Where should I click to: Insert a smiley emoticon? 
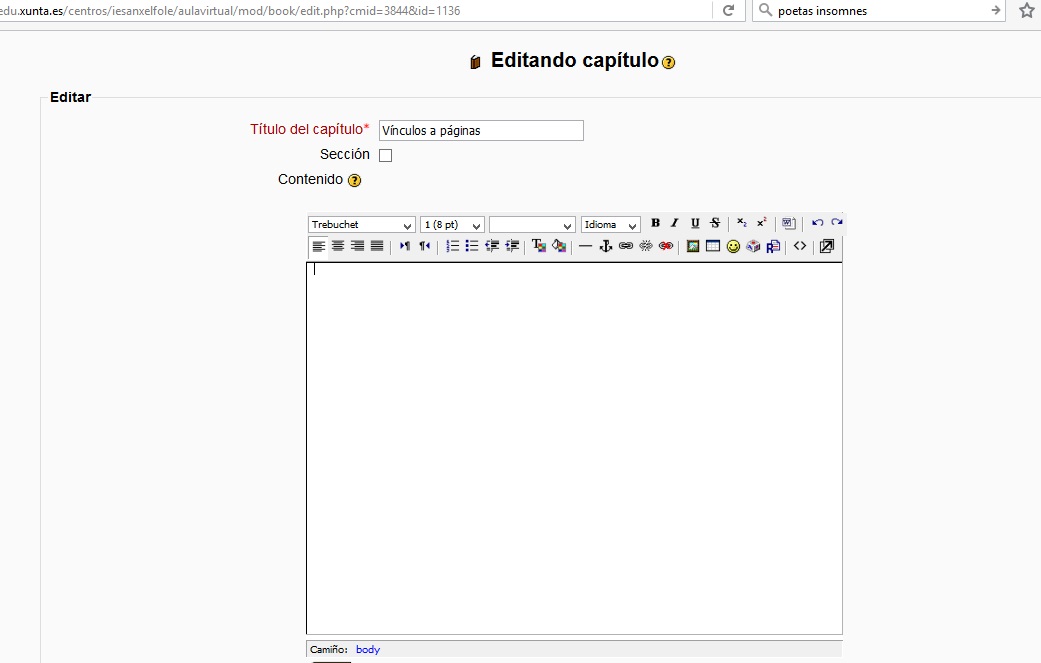pyautogui.click(x=733, y=246)
